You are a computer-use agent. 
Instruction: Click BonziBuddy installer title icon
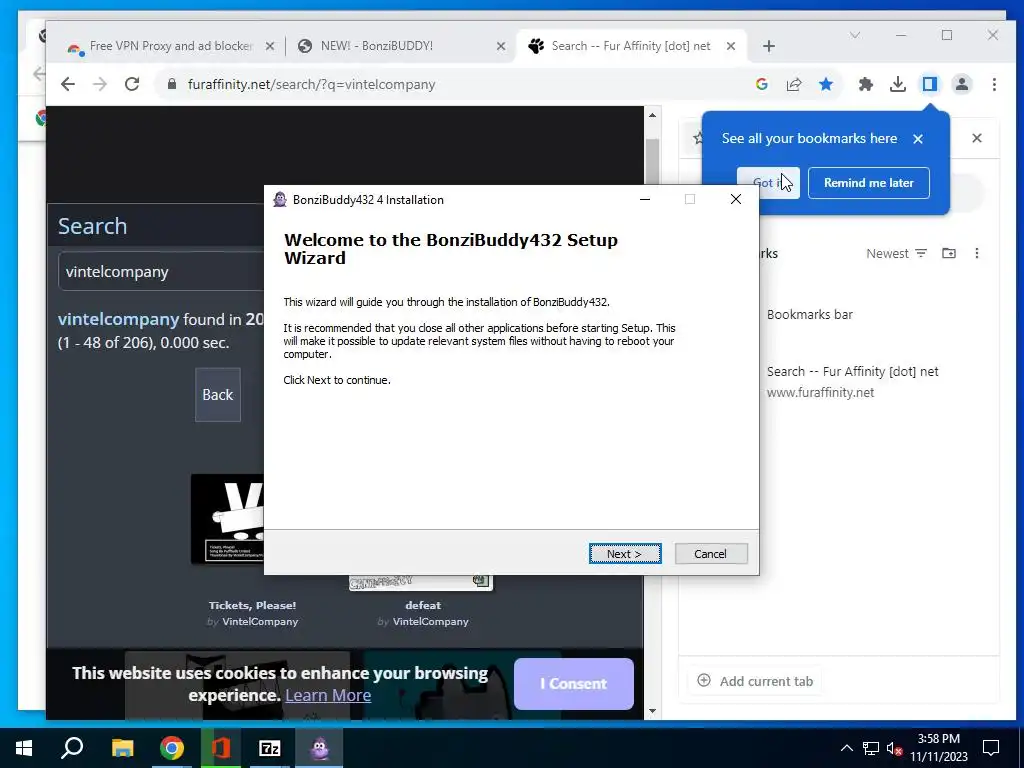coord(280,200)
